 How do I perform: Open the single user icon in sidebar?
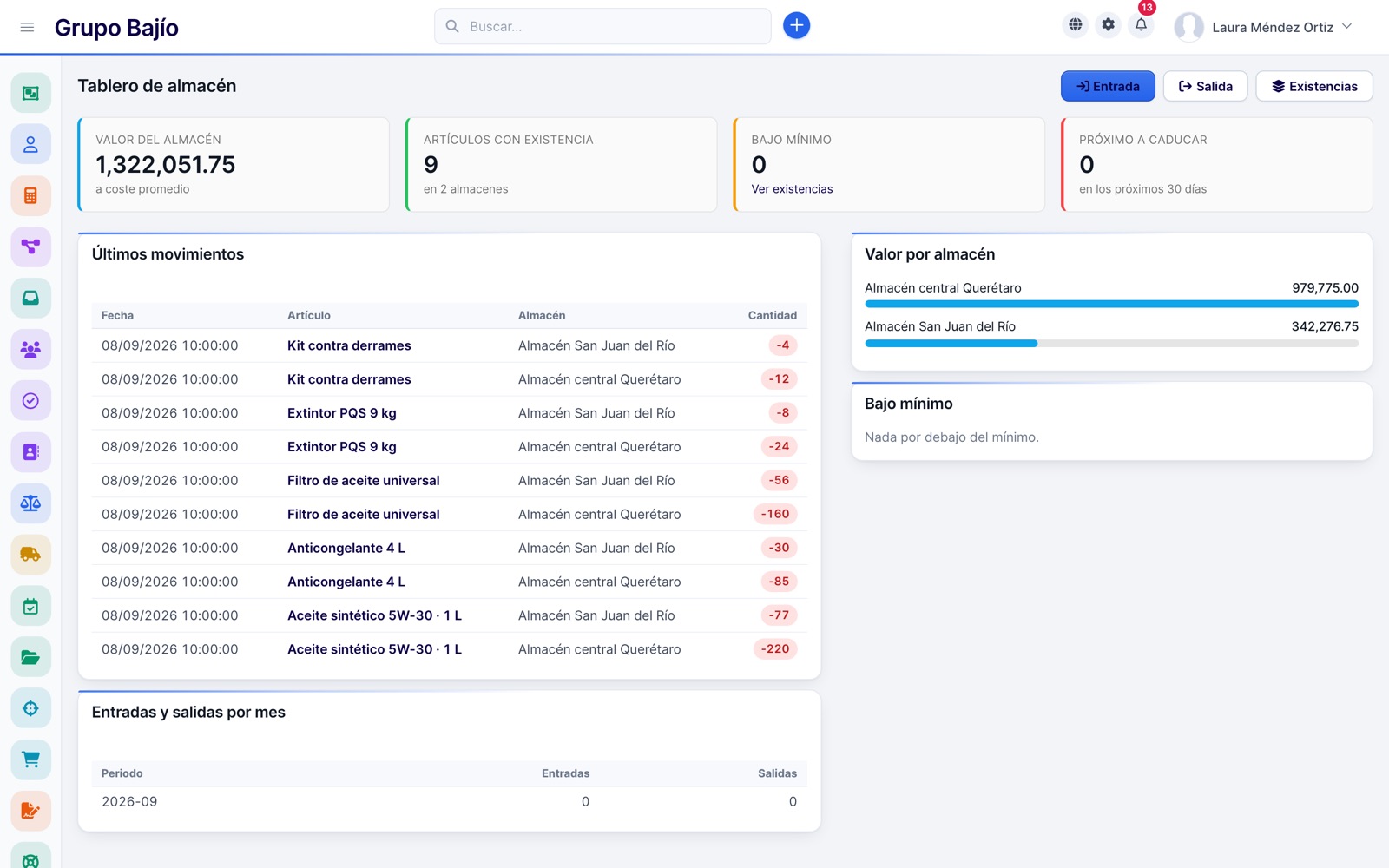[x=30, y=144]
